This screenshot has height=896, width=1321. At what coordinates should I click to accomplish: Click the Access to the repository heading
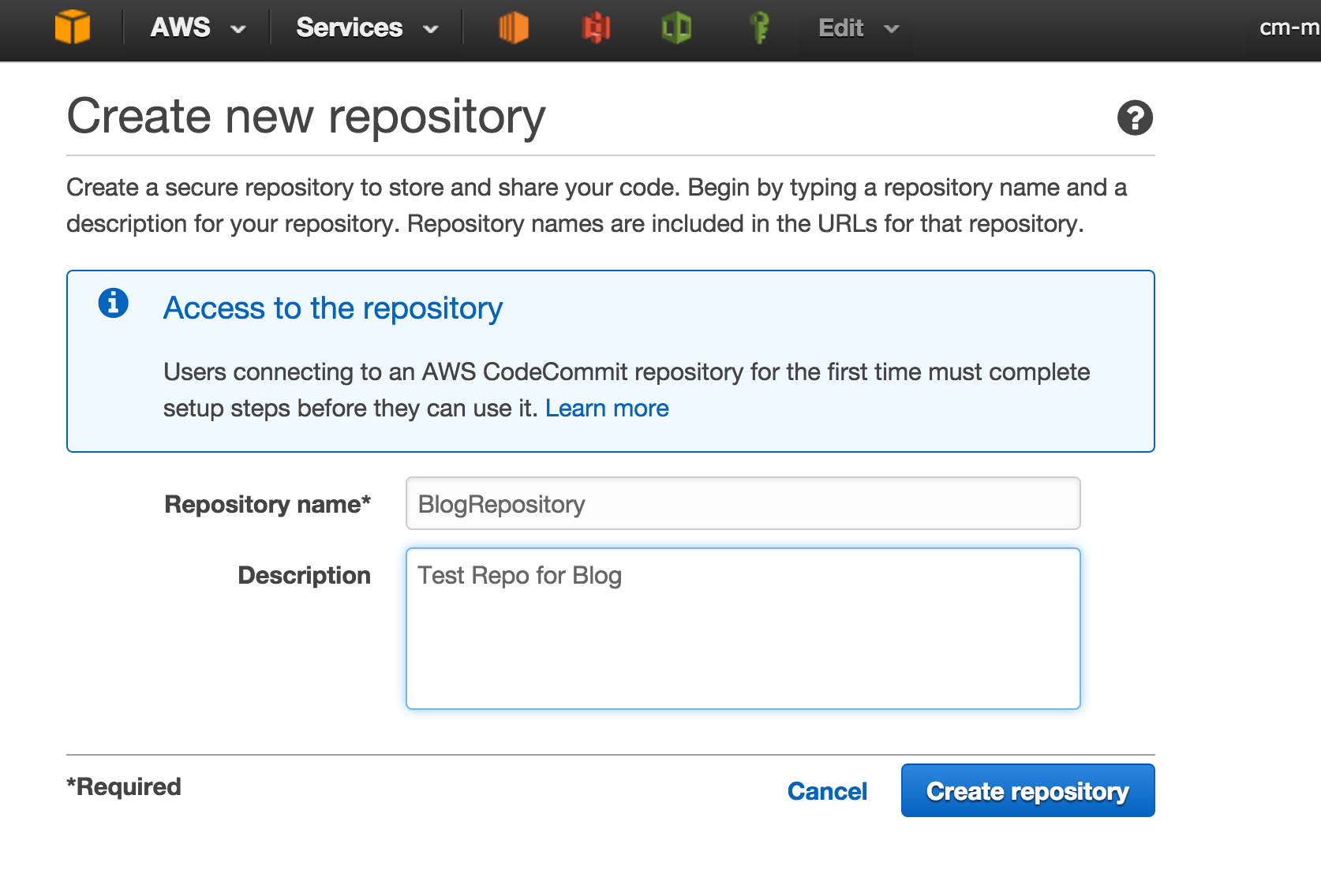pyautogui.click(x=332, y=308)
